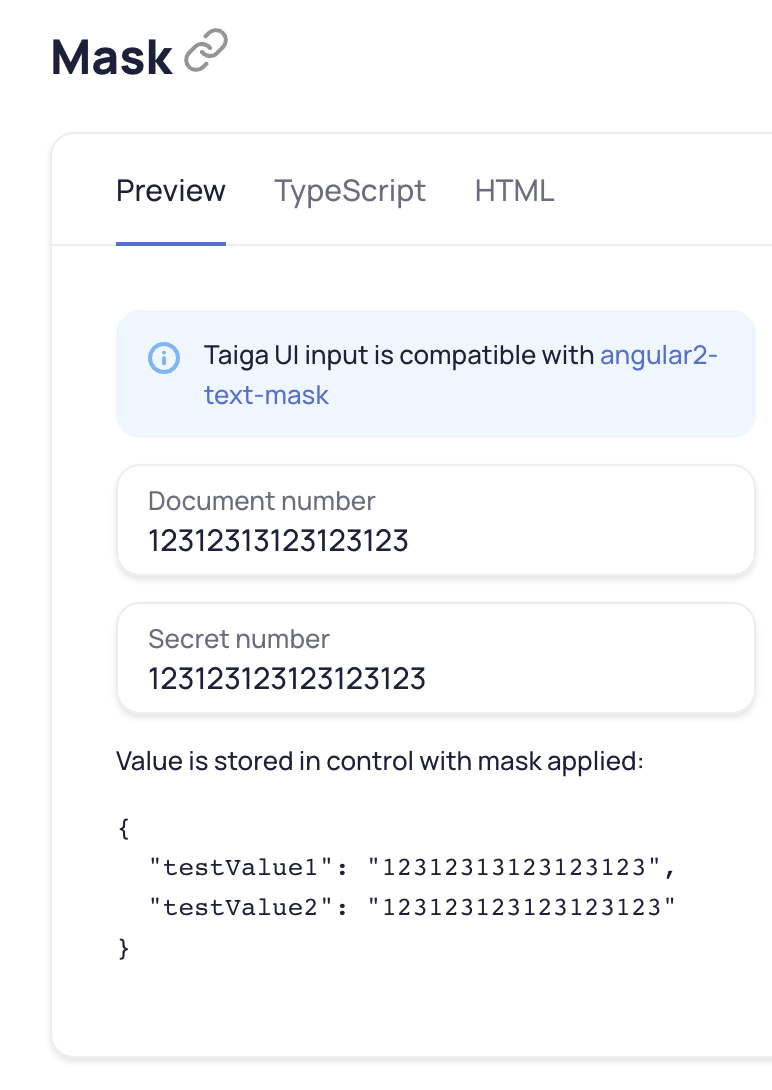Click the 'i' icon in the compatibility banner
Viewport: 772px width, 1090px height.
(x=164, y=357)
